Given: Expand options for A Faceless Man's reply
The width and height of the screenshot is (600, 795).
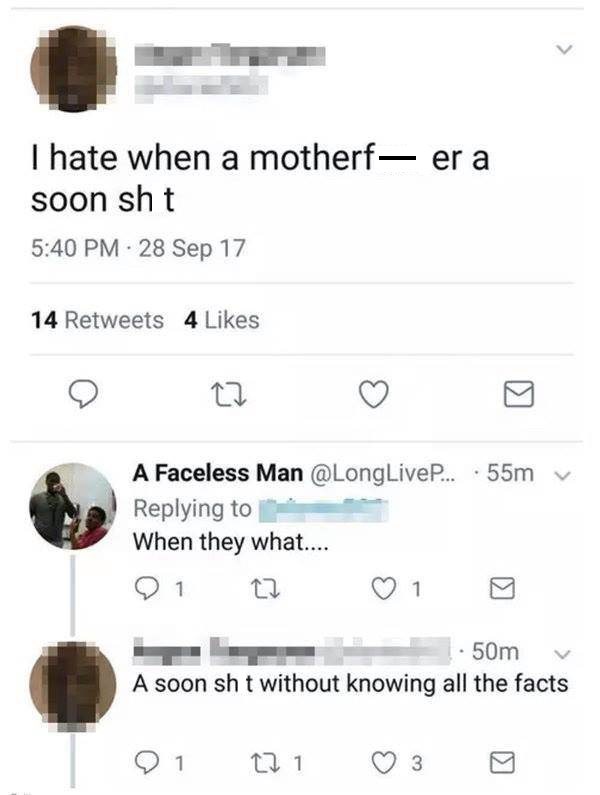Looking at the screenshot, I should click(564, 474).
